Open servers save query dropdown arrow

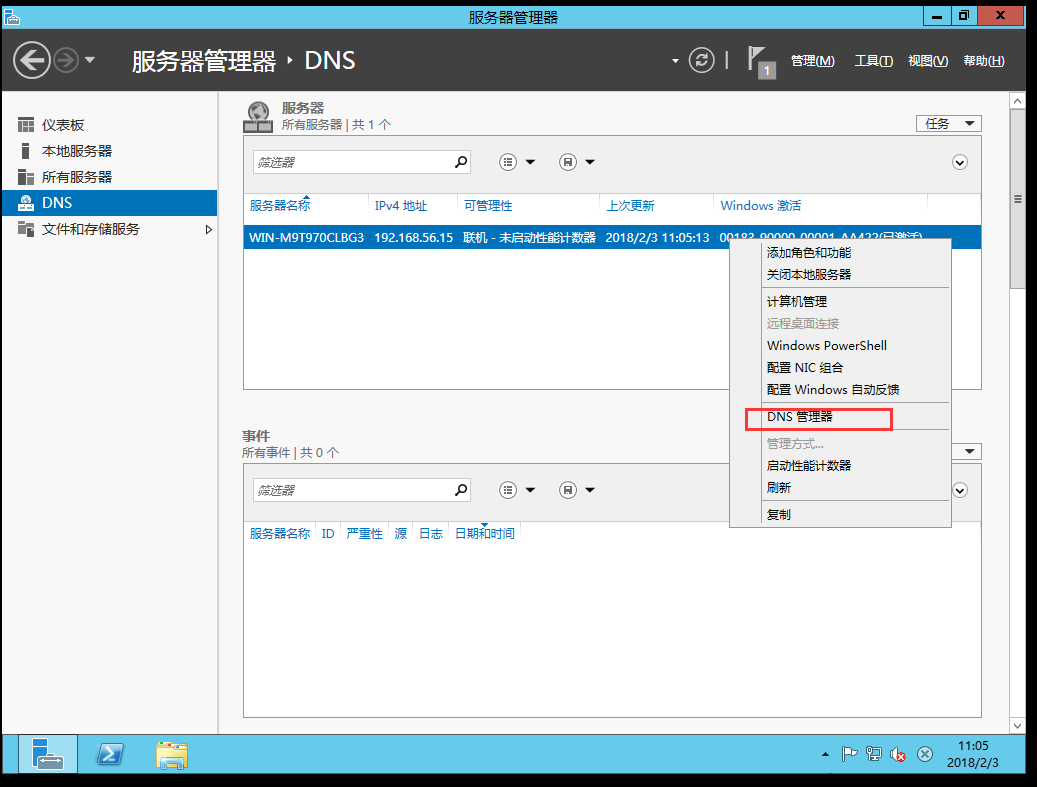click(590, 162)
